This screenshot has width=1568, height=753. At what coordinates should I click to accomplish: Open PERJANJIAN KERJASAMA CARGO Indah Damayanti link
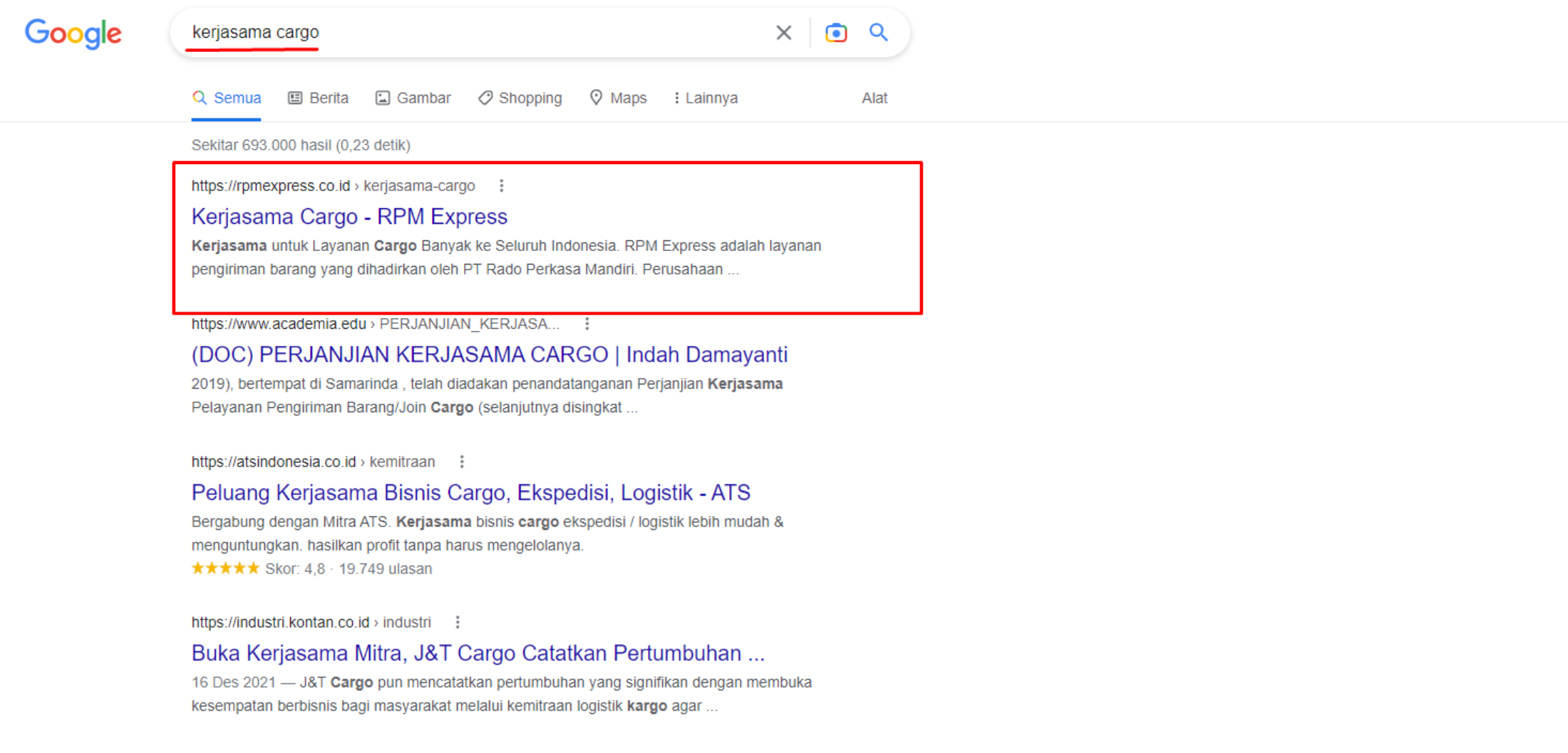coord(490,354)
